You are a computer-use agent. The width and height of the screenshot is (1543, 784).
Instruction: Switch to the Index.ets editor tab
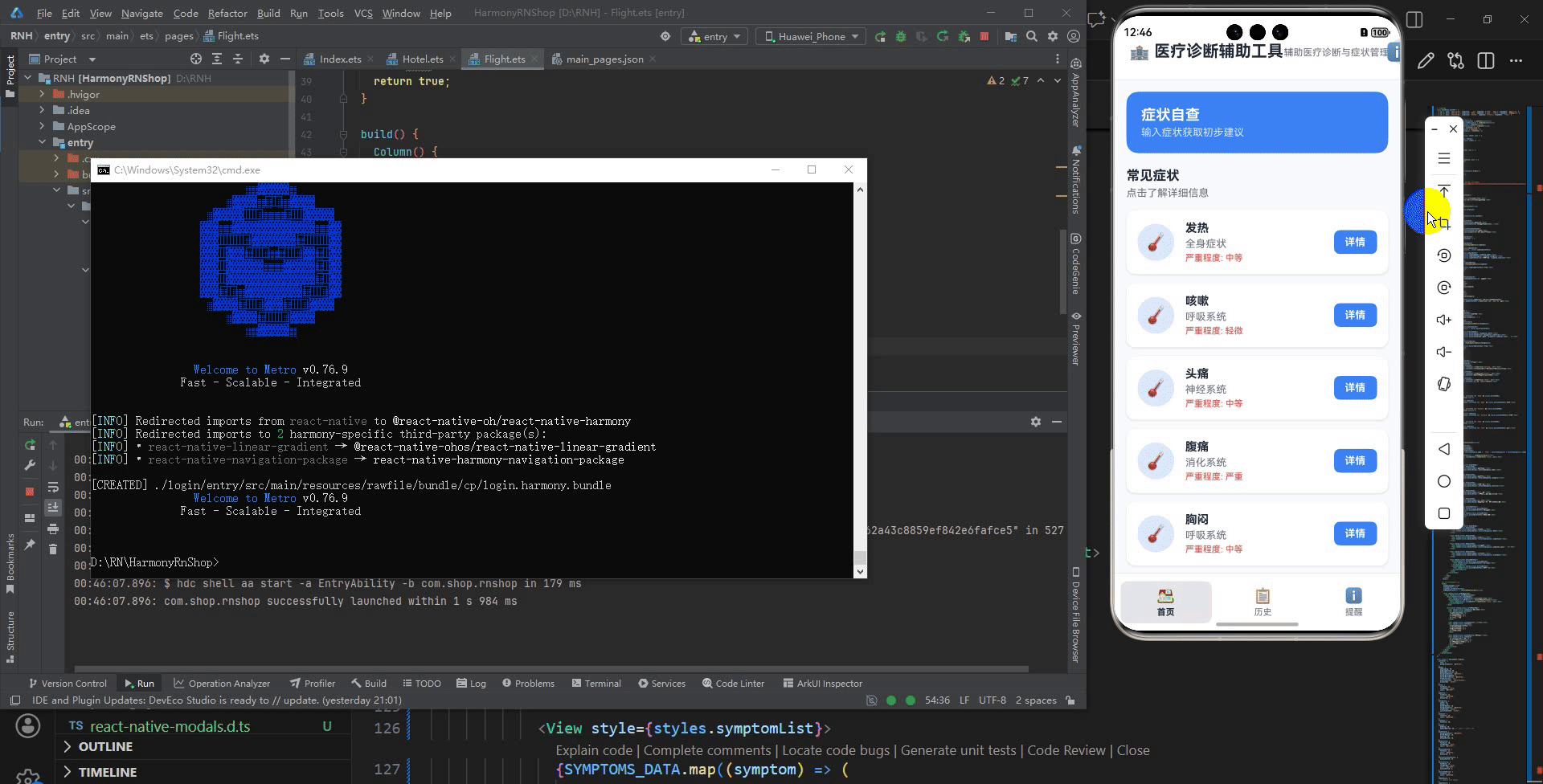point(340,59)
